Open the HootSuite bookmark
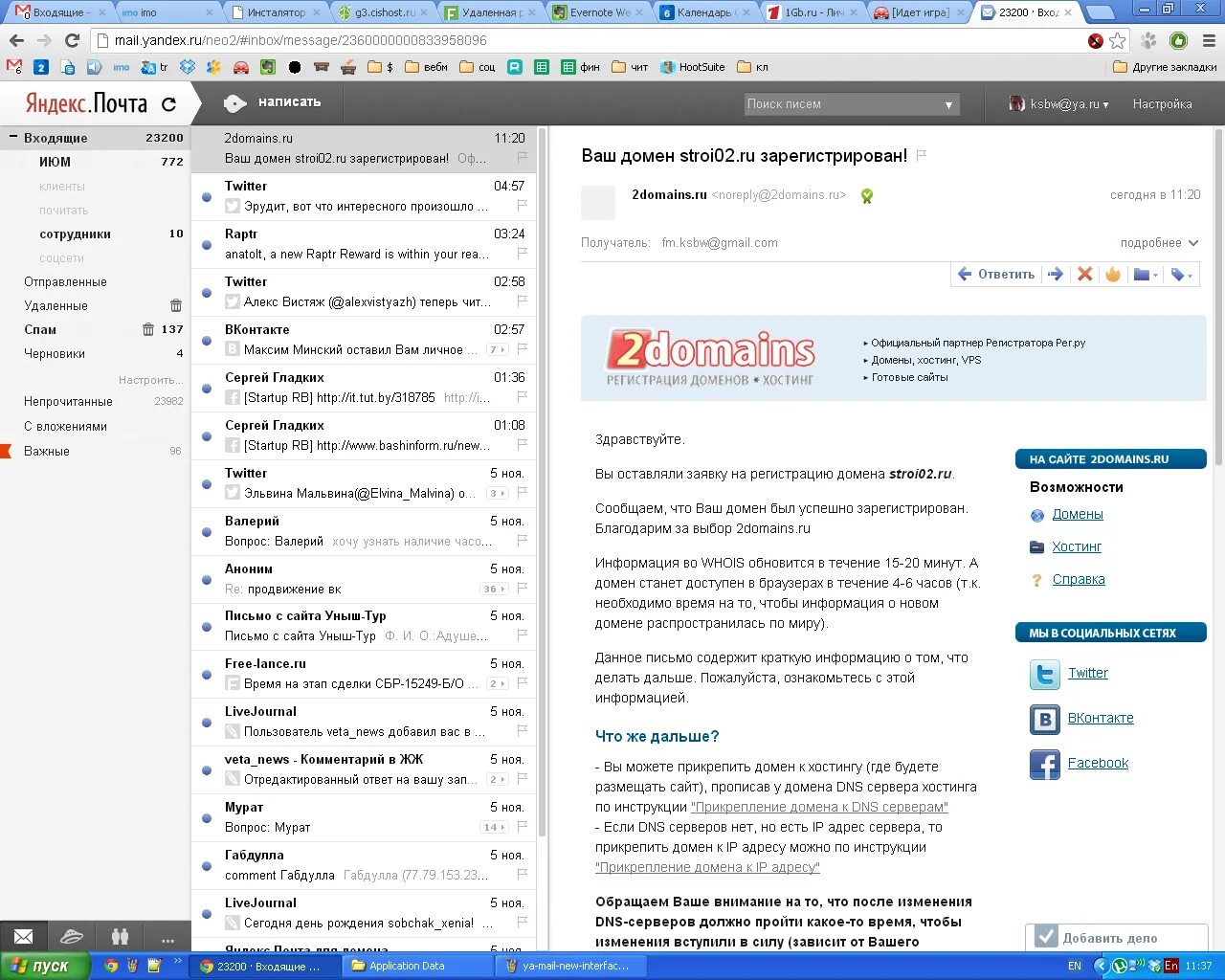This screenshot has width=1225, height=980. (693, 67)
